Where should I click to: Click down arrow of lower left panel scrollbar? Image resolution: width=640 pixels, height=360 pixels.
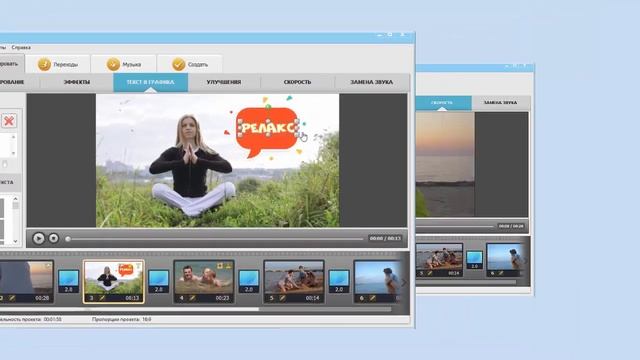pos(15,241)
